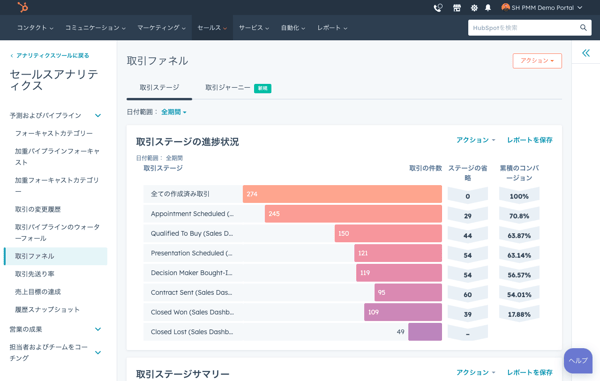Viewport: 600px width, 381px height.
Task: Select 加重フォーキャストカテゴリー report
Action: 57,186
